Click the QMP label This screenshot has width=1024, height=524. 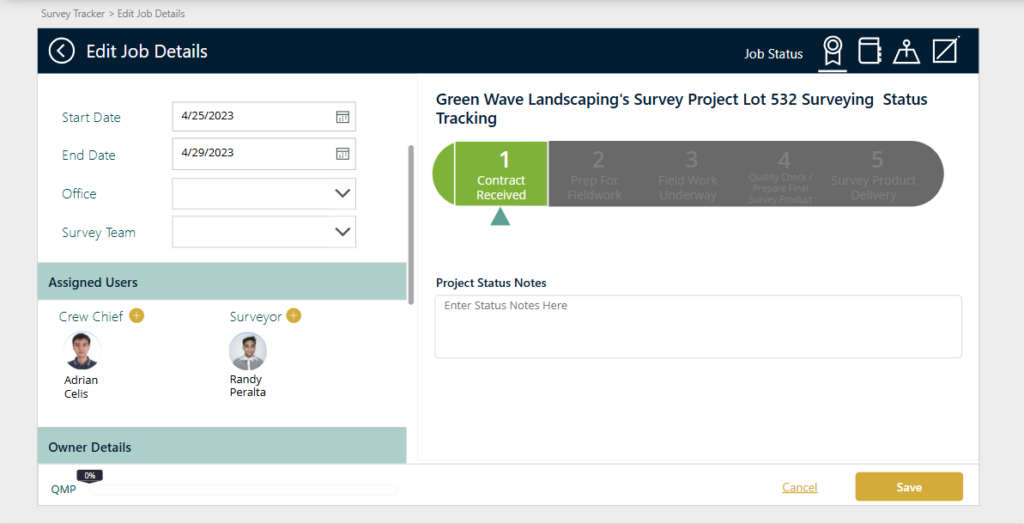(63, 489)
